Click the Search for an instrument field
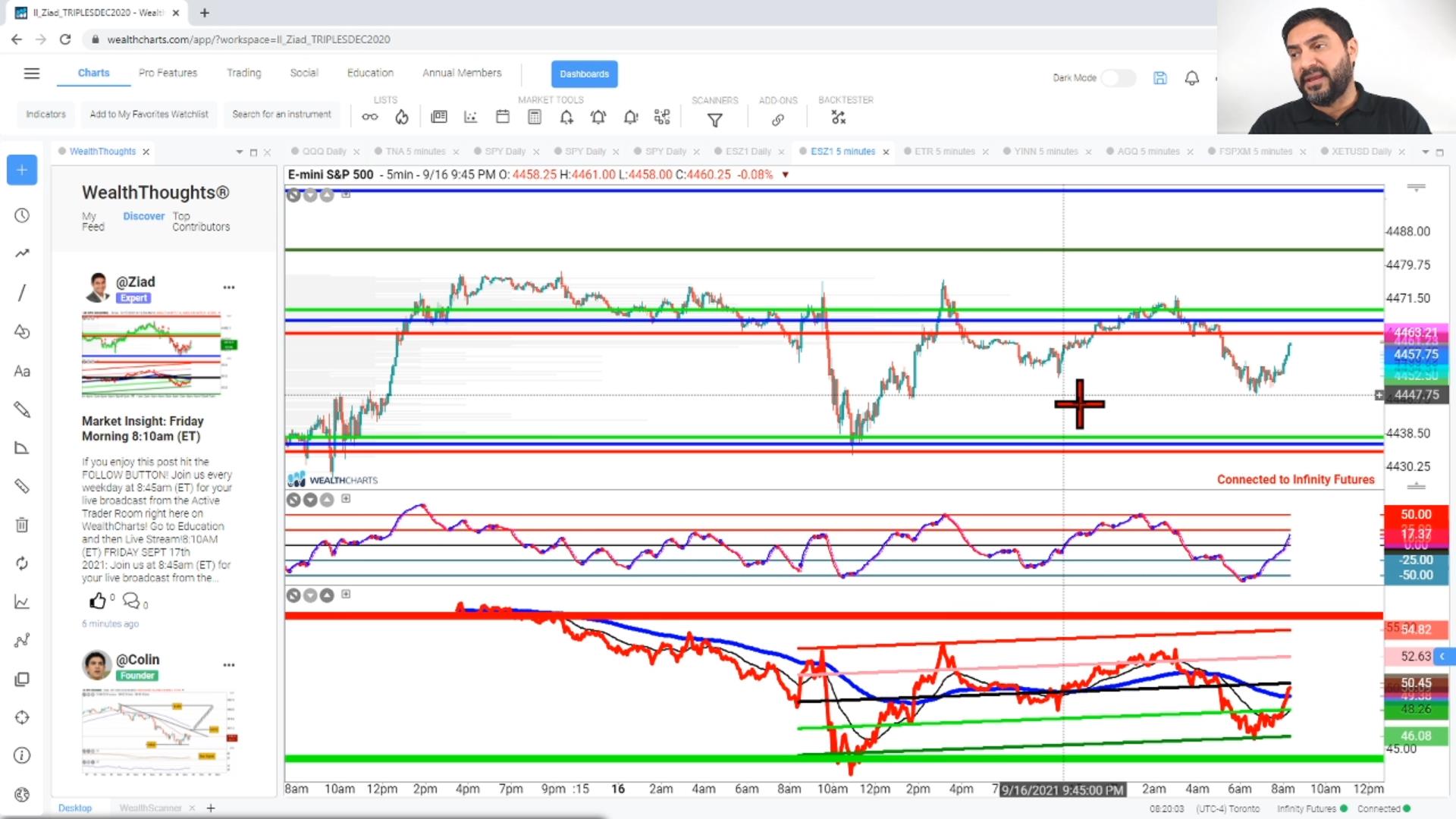The width and height of the screenshot is (1456, 819). pos(281,115)
